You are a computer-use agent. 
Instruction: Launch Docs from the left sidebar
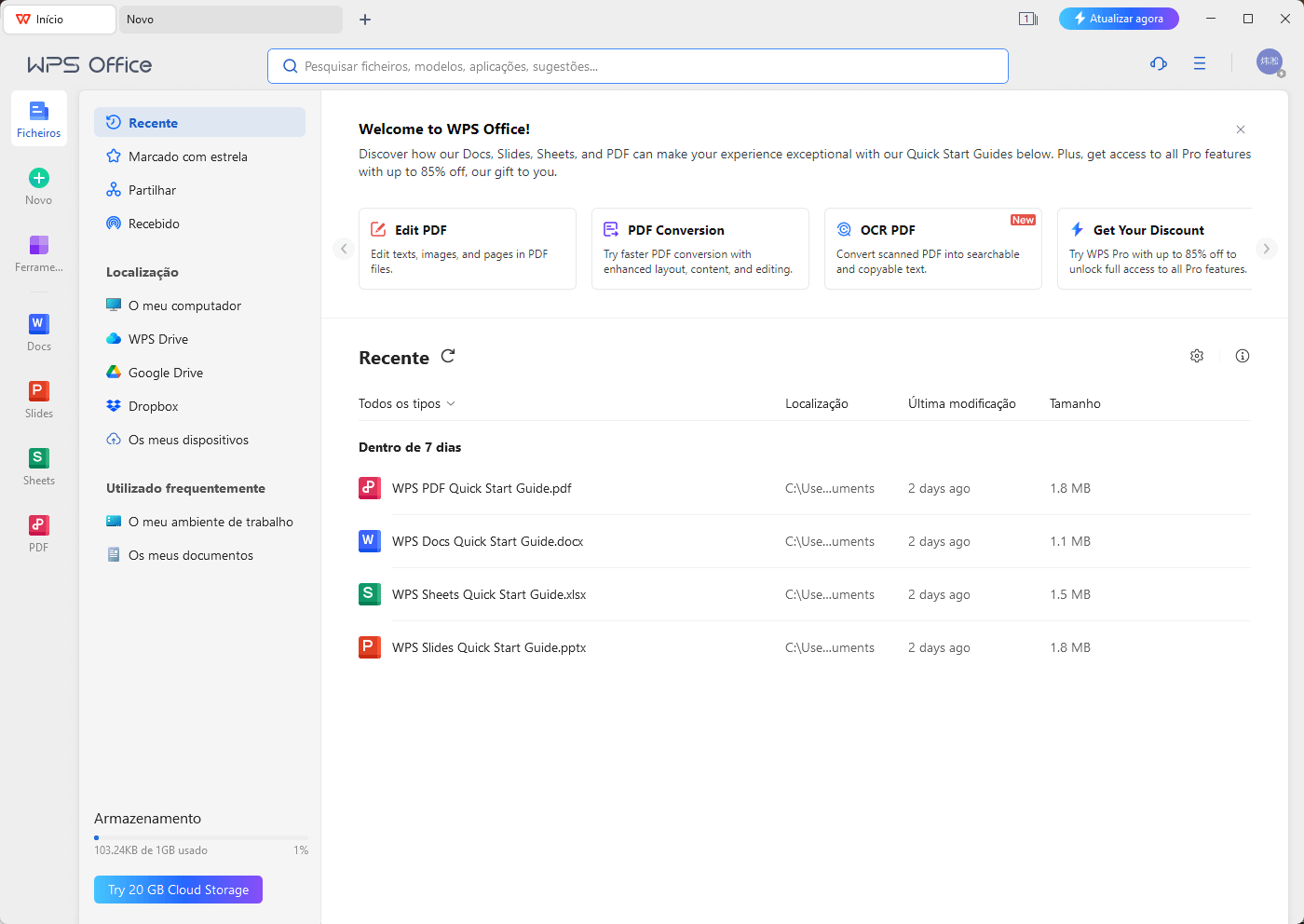click(39, 332)
